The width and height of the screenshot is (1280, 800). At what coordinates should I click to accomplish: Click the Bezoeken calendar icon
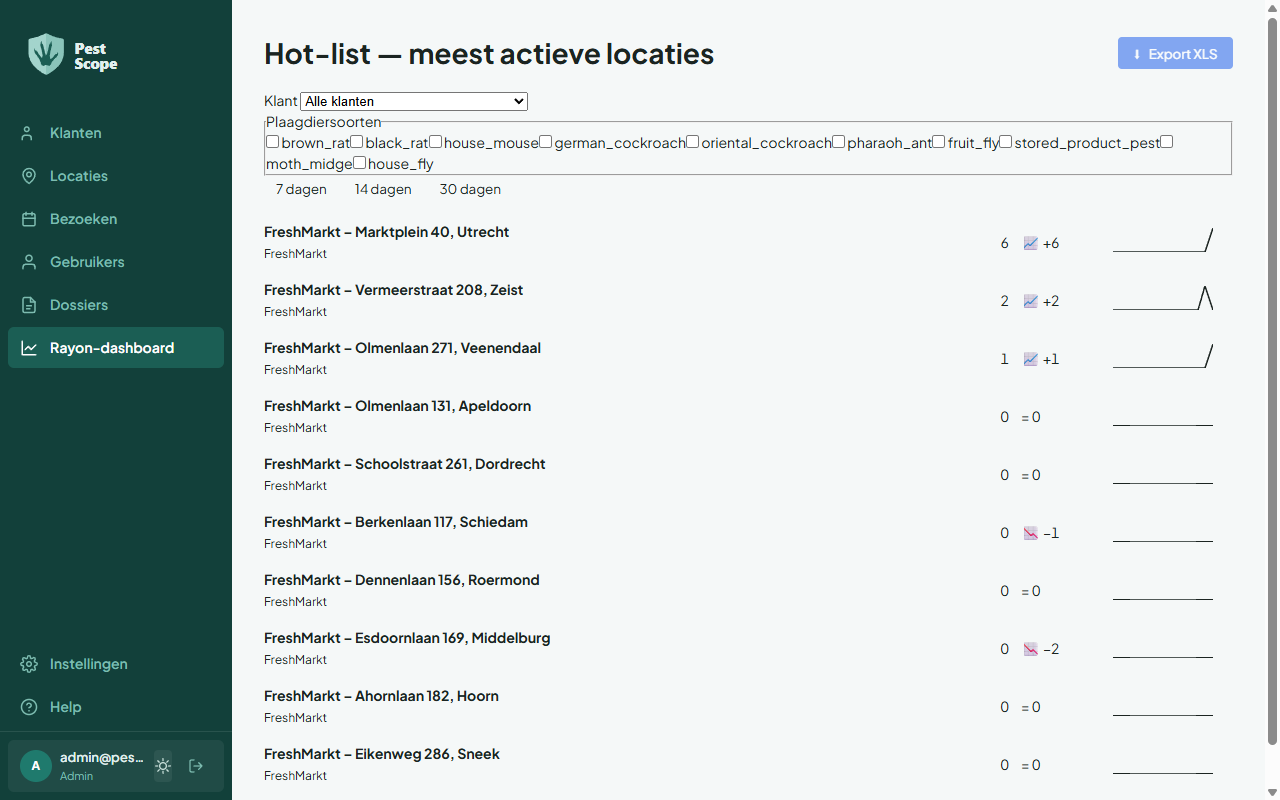click(x=29, y=219)
